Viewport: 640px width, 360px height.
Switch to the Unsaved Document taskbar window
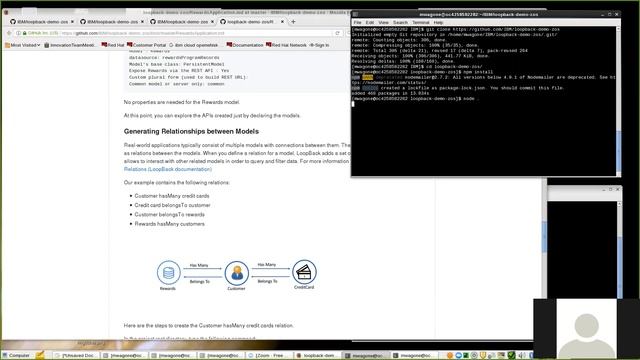coord(75,356)
